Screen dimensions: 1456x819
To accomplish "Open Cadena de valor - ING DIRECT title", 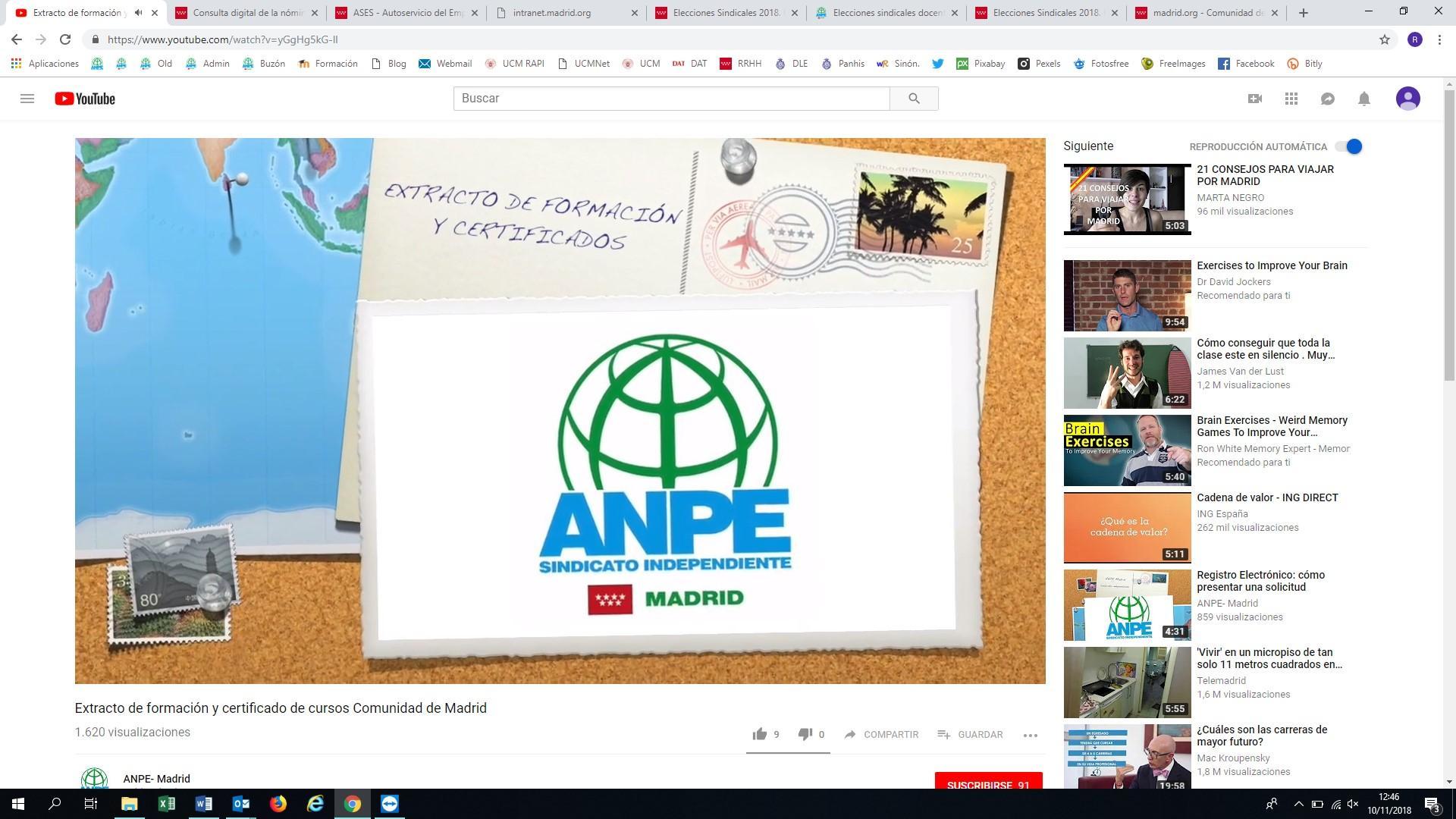I will point(1267,497).
